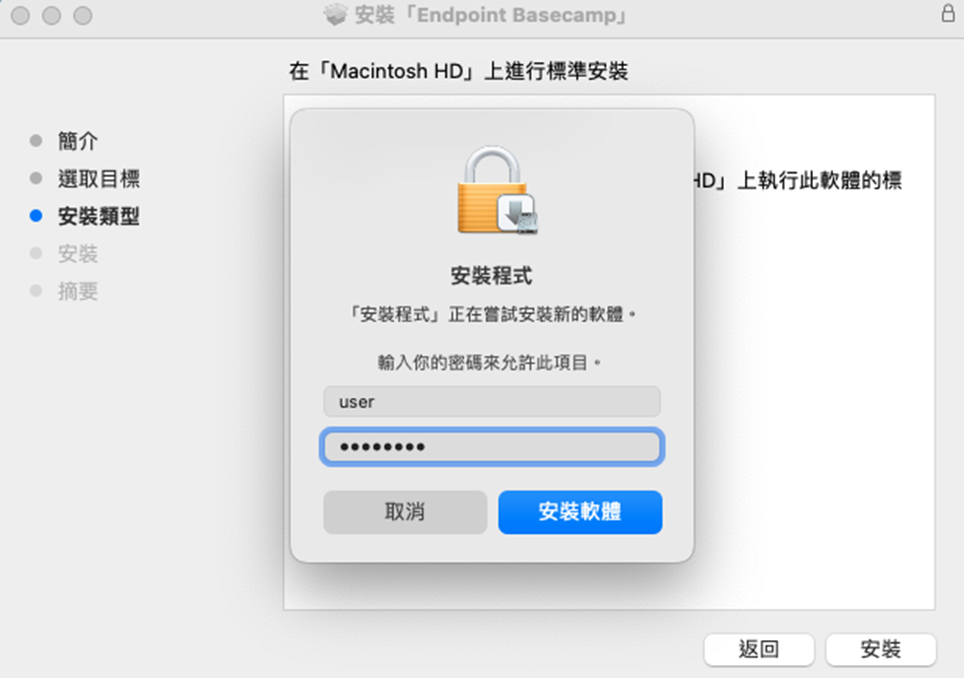Click the download arrow badge on padlock
The height and width of the screenshot is (678, 964).
coord(517,213)
